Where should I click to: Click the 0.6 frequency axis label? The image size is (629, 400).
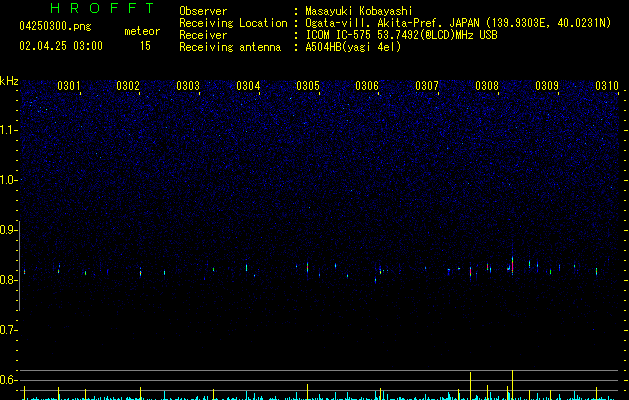tap(8, 380)
